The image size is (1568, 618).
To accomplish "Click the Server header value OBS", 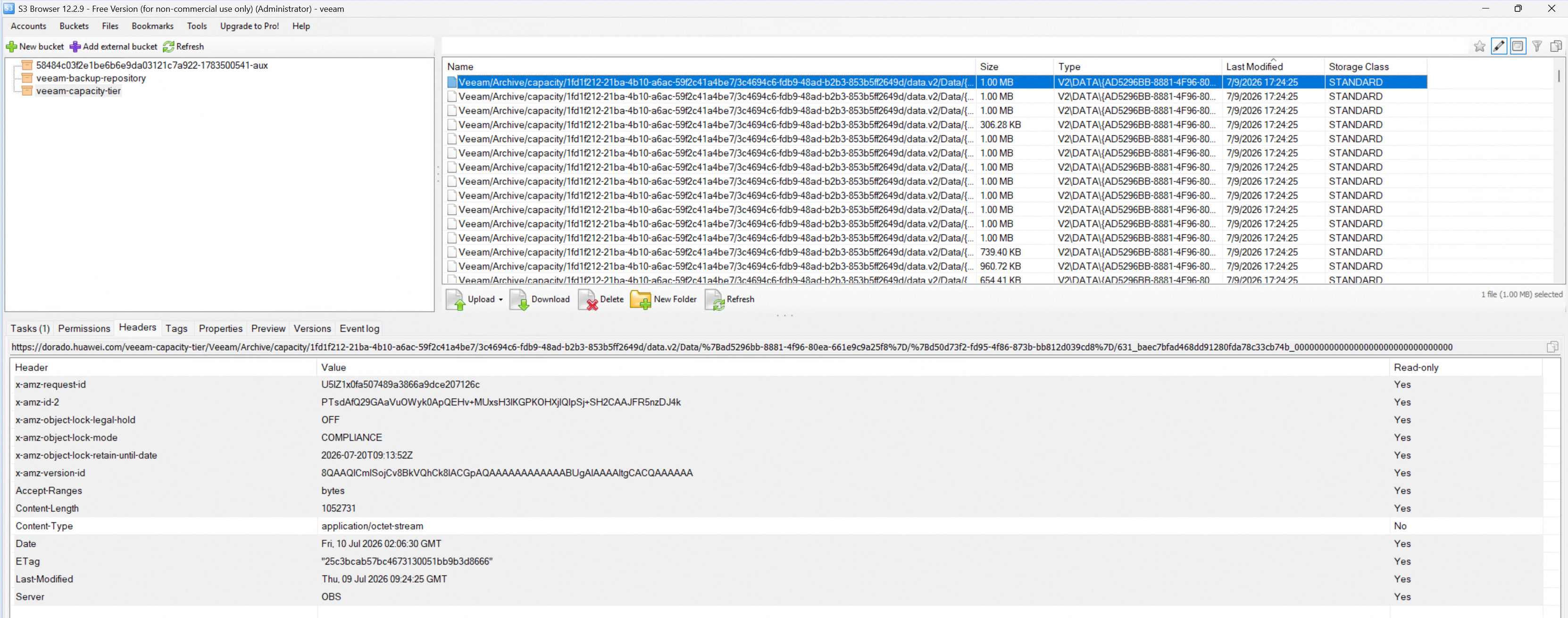I will click(331, 597).
